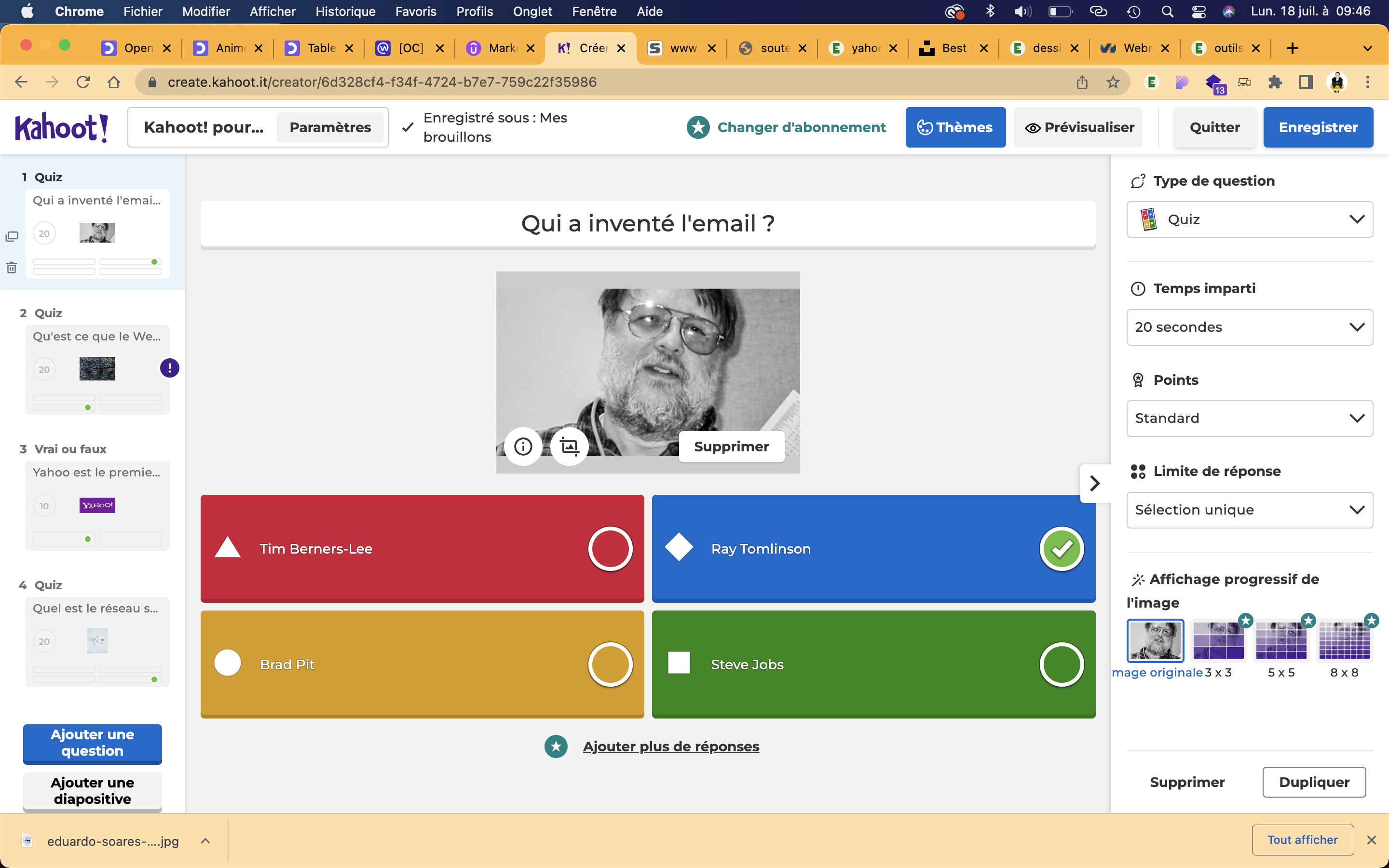Click the duplicate slide icon beside question 1
Image resolution: width=1389 pixels, height=868 pixels.
(x=12, y=236)
